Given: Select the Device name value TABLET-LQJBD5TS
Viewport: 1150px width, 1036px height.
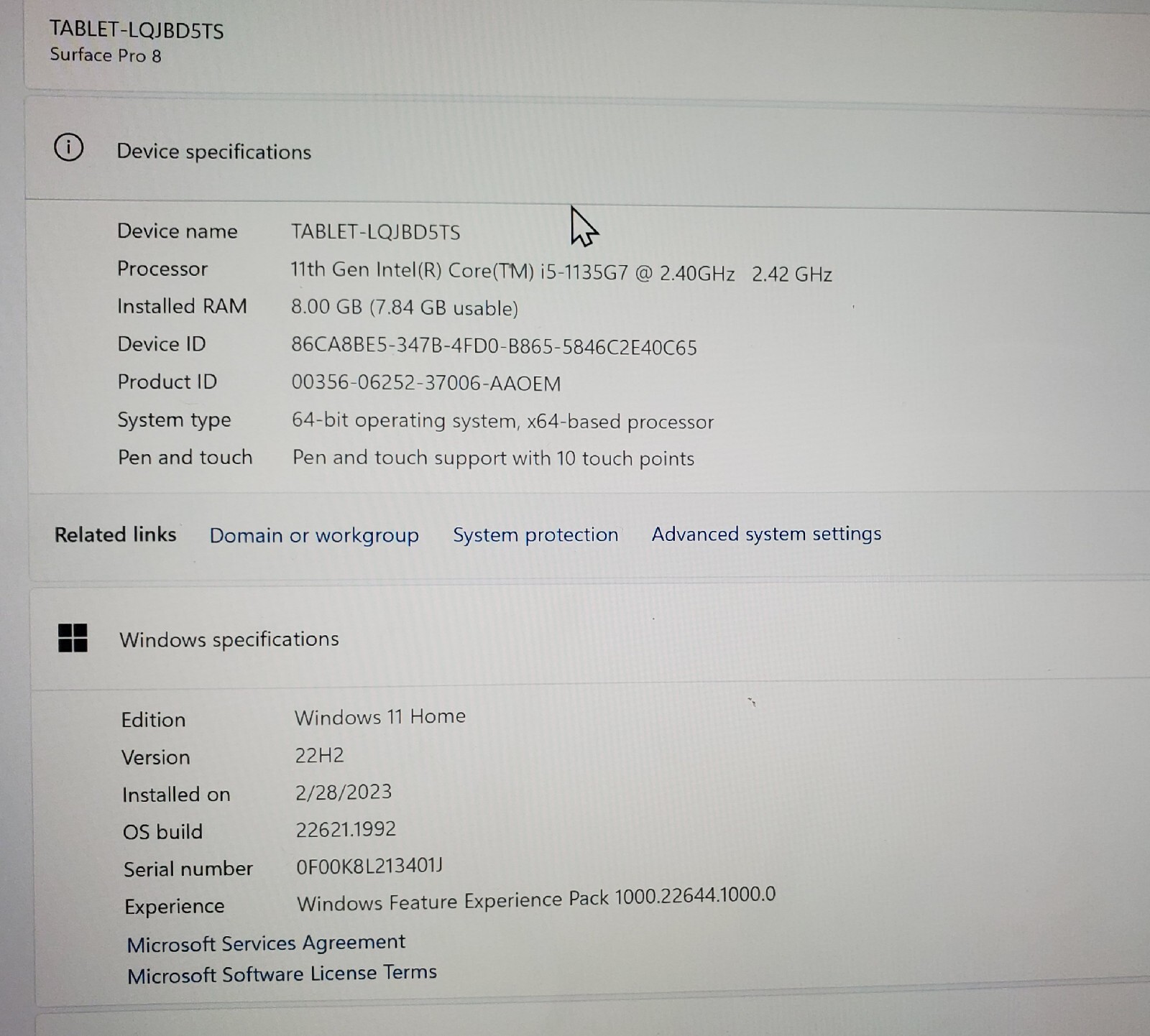Looking at the screenshot, I should pyautogui.click(x=376, y=232).
